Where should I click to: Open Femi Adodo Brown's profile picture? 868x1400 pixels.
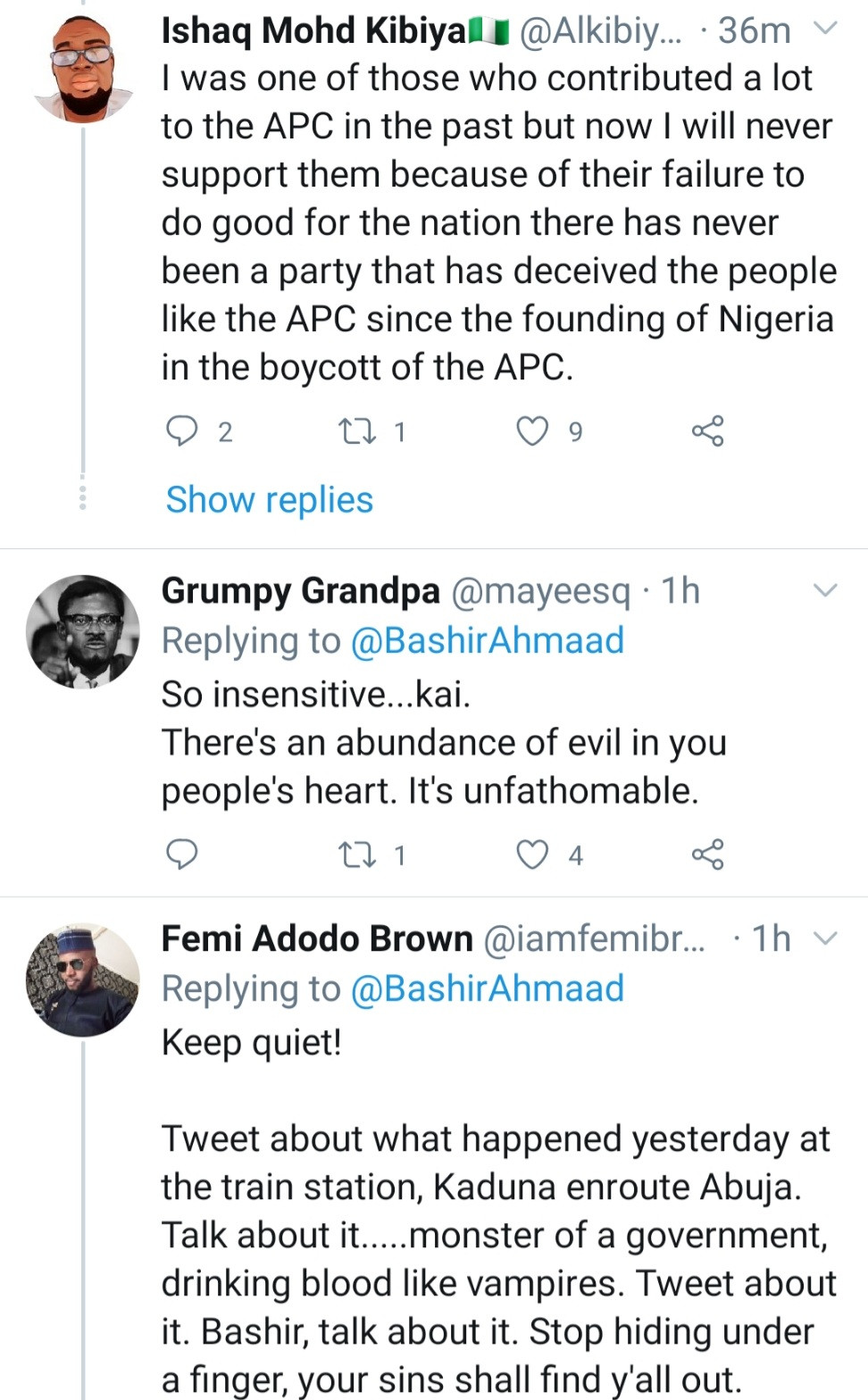click(x=83, y=979)
